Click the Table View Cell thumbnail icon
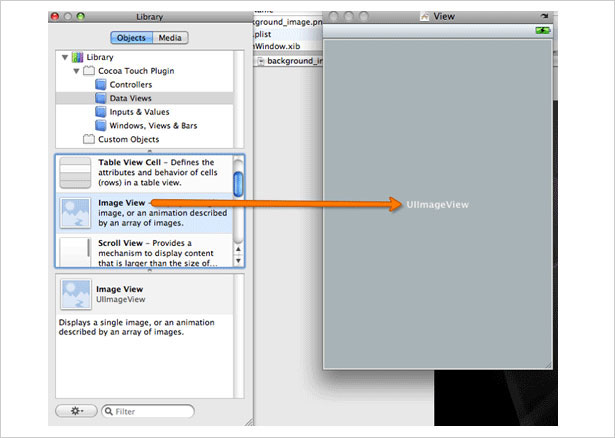This screenshot has width=615, height=438. [75, 173]
